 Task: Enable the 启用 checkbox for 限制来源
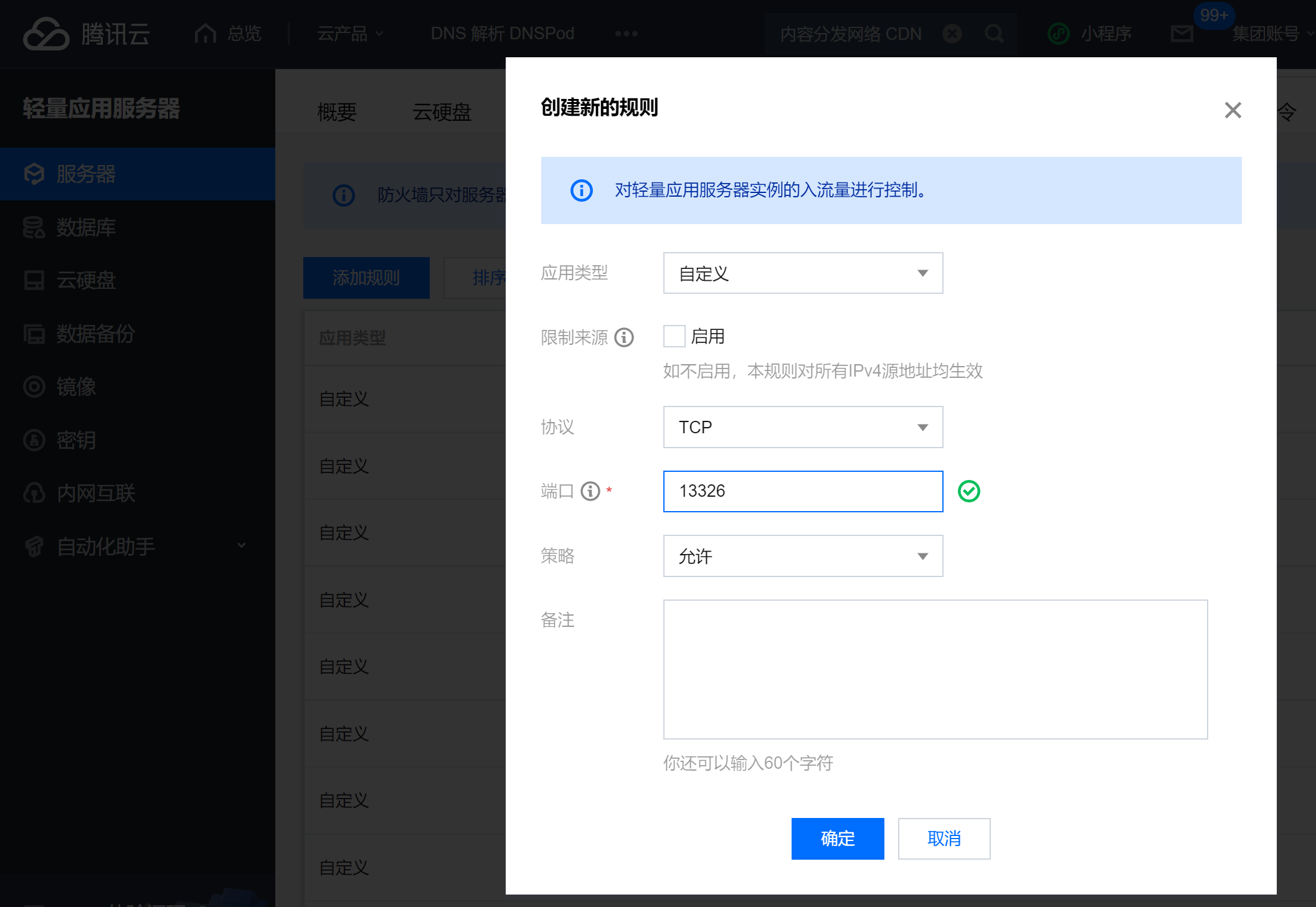[x=674, y=336]
